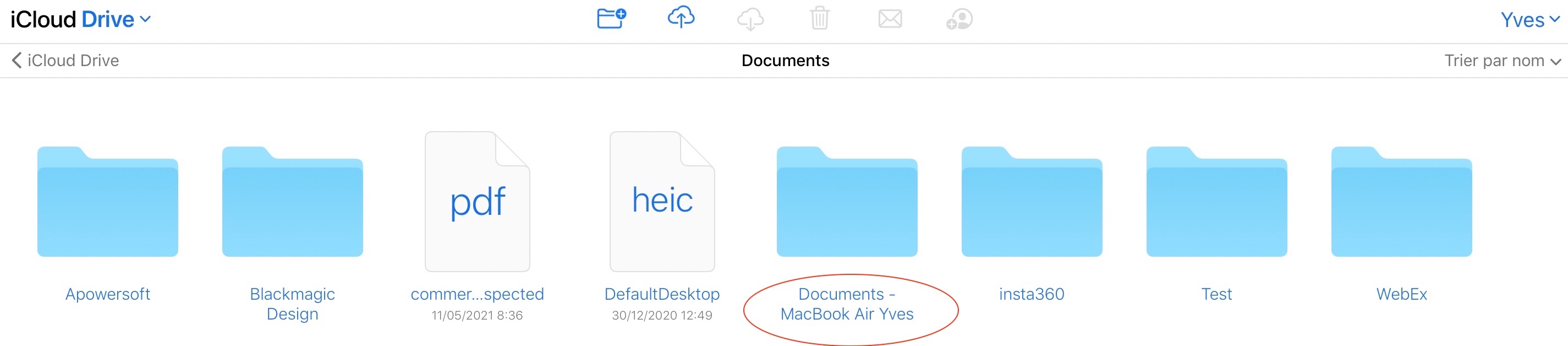Screen dimensions: 1568x346
Task: Click the add people share icon
Action: (960, 19)
